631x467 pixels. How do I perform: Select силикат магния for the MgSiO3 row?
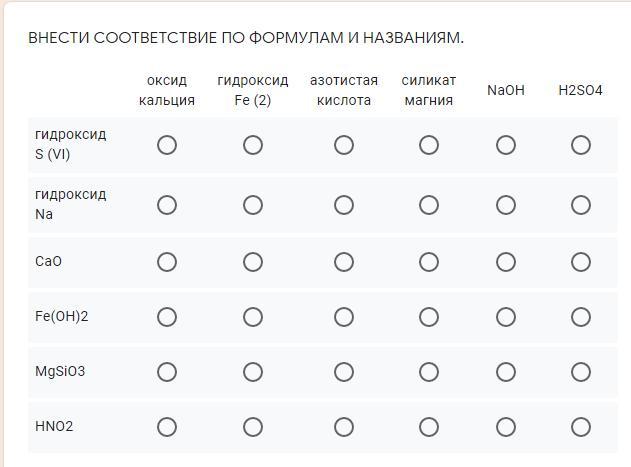click(429, 372)
